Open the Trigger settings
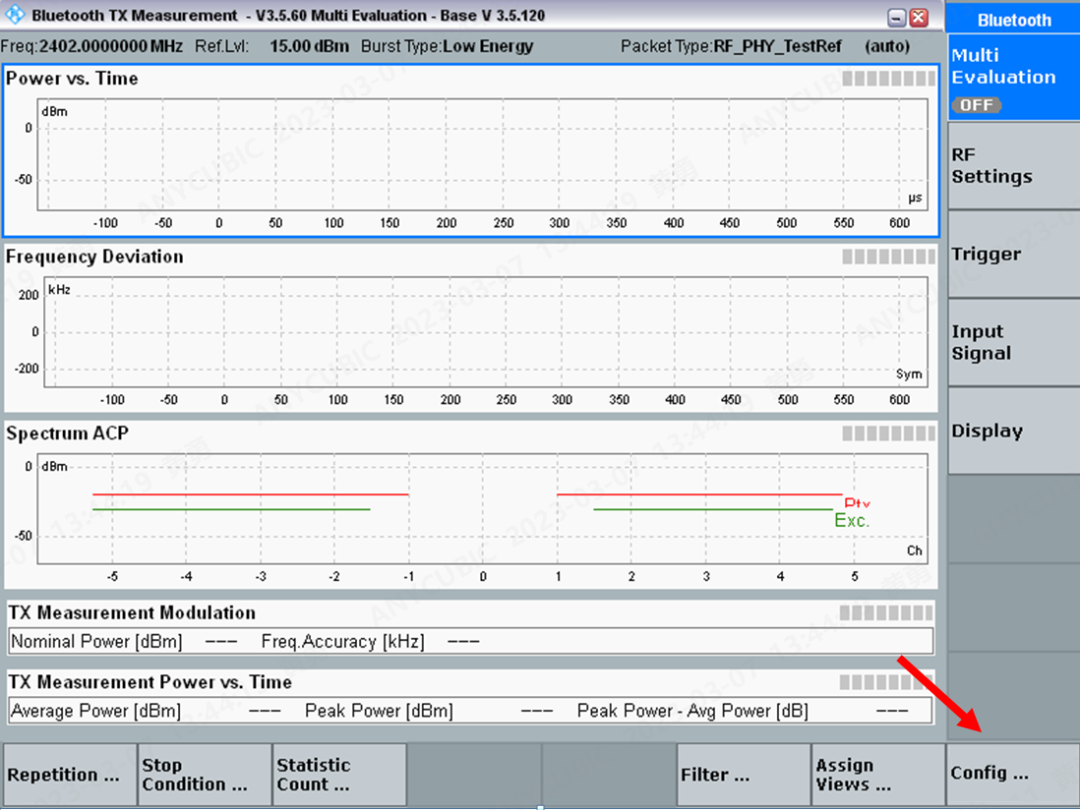Screen dimensions: 1080x810 (1010, 254)
